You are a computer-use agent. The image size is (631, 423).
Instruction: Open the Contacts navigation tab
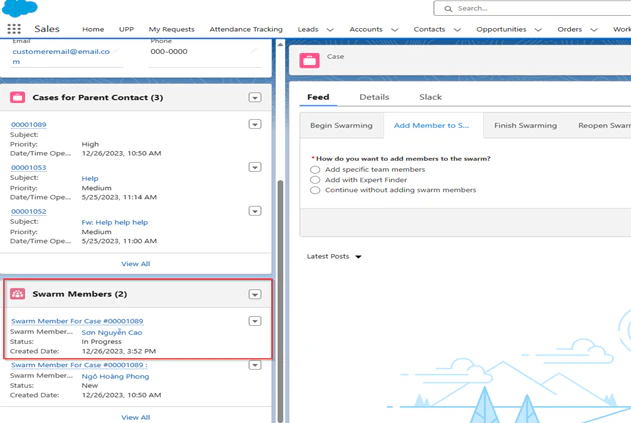[x=429, y=29]
